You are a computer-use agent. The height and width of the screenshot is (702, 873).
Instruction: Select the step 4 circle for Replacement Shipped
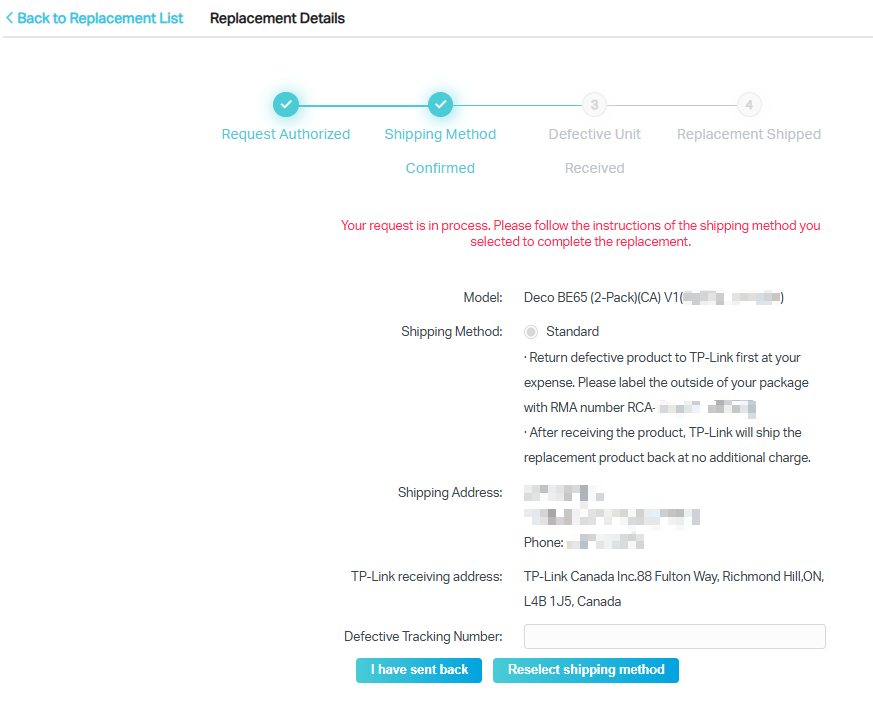tap(749, 104)
